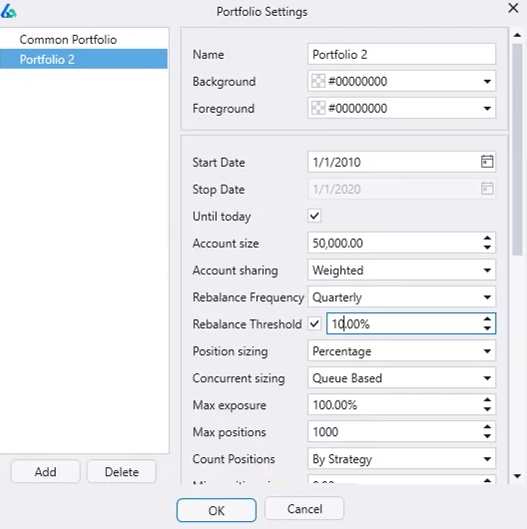The image size is (527, 529).
Task: Click the Add button
Action: pyautogui.click(x=46, y=471)
